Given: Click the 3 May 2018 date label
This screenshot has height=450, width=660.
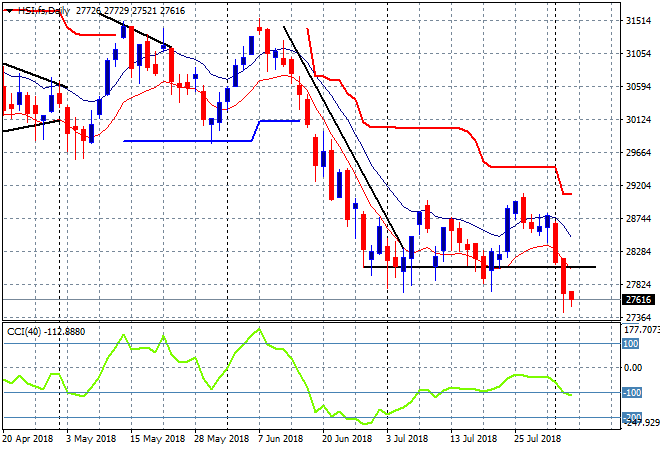Looking at the screenshot, I should pos(90,439).
